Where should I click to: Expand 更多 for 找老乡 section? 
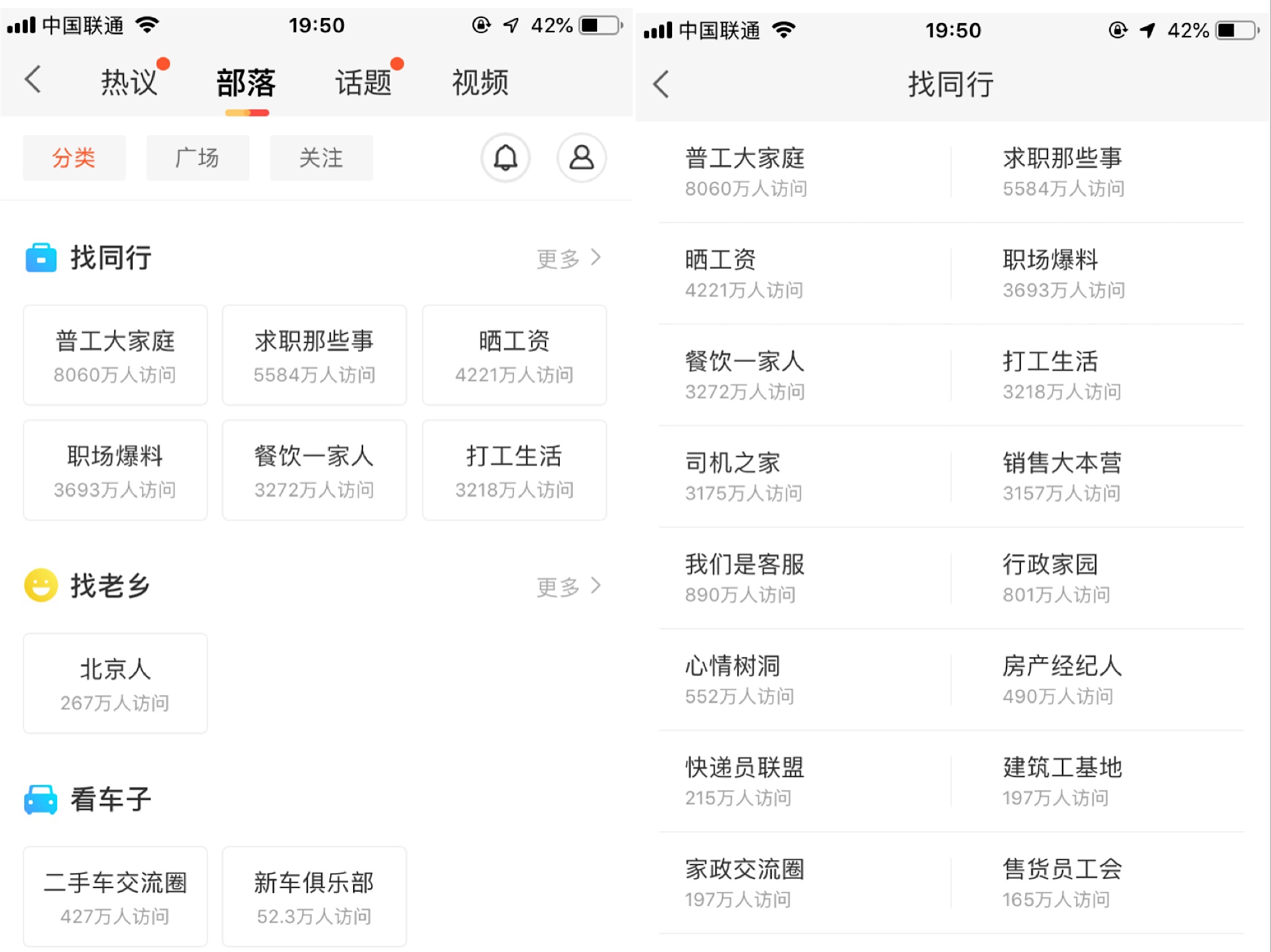pos(568,586)
